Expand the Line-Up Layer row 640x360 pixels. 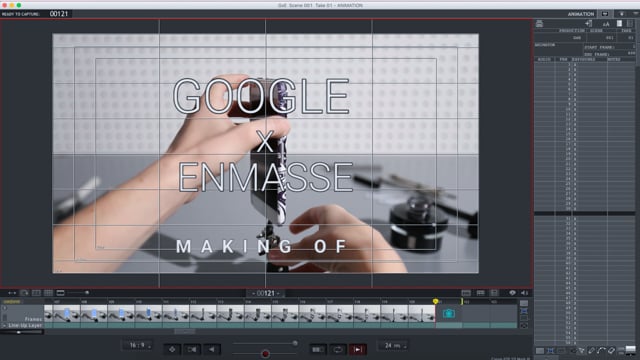[4, 325]
